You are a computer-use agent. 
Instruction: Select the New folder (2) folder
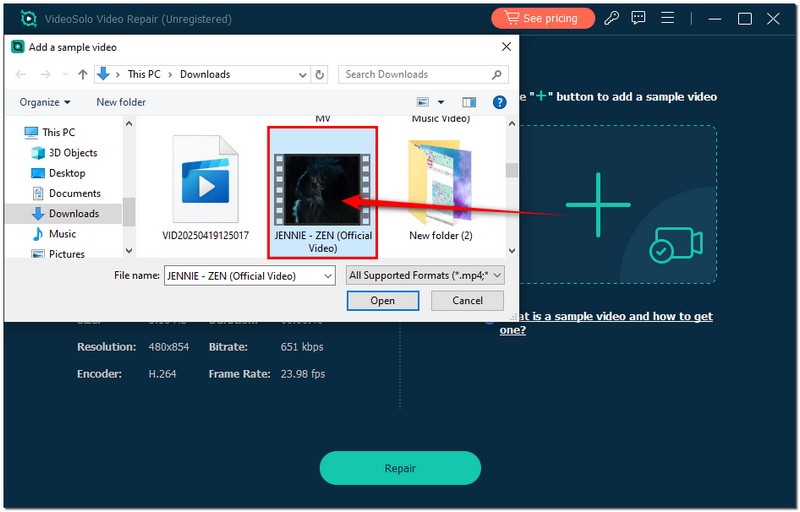[440, 190]
